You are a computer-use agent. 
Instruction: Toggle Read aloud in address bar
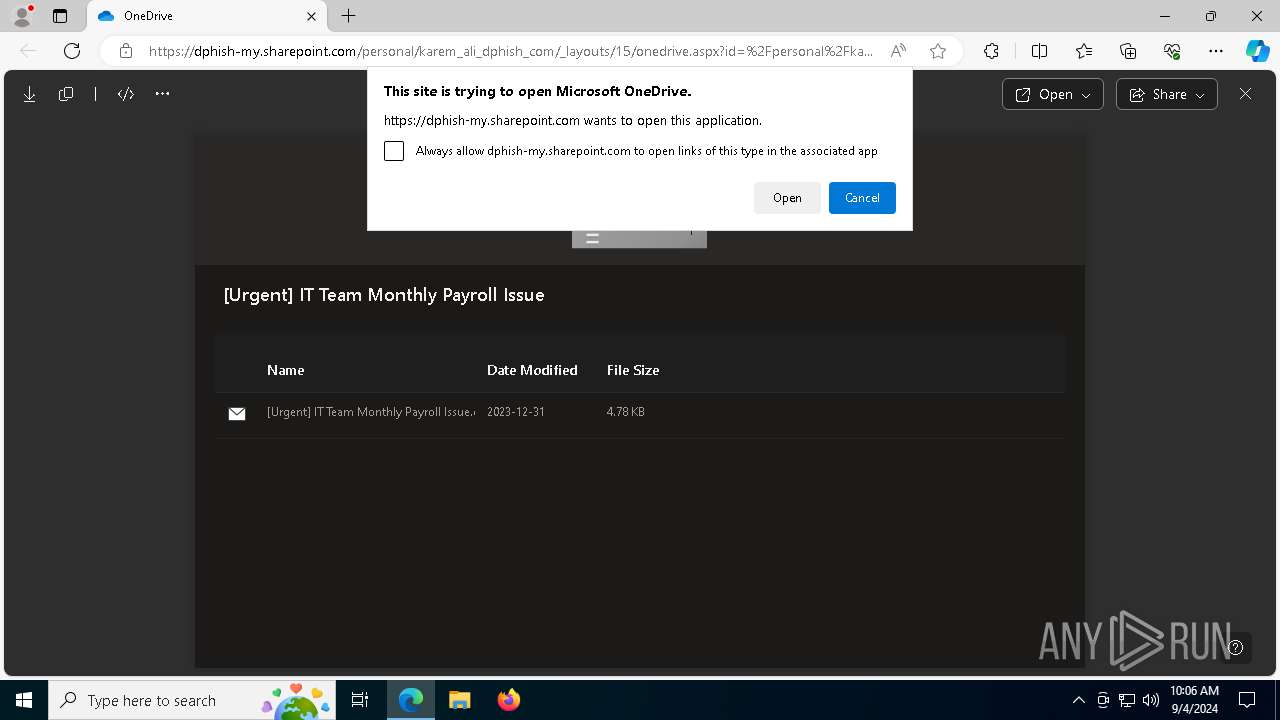point(898,51)
